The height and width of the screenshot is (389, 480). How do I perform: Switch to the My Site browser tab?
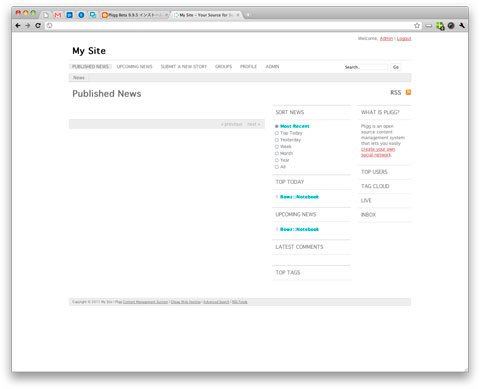tap(206, 15)
